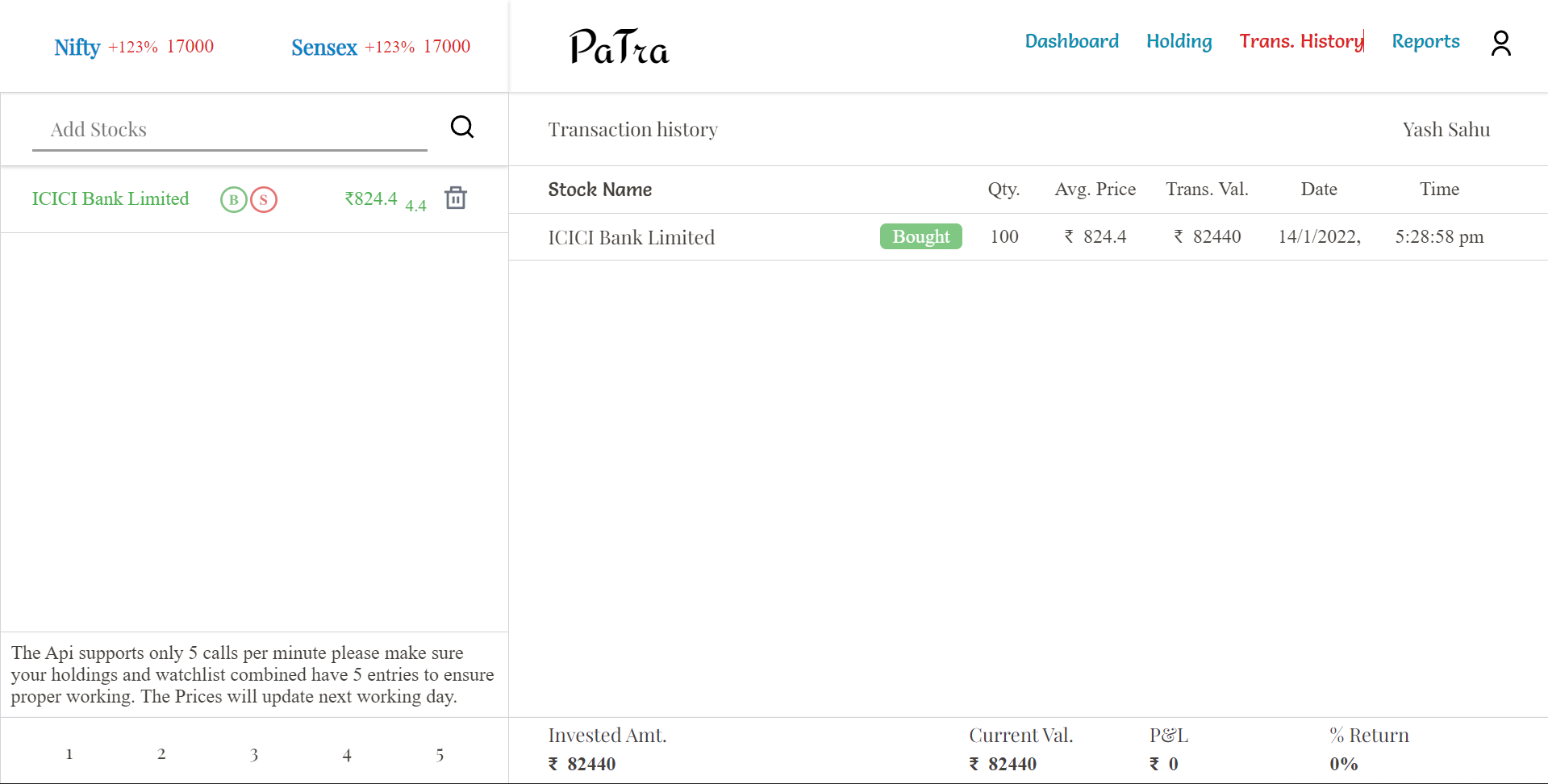
Task: Select Trans. History tab
Action: tap(1301, 41)
